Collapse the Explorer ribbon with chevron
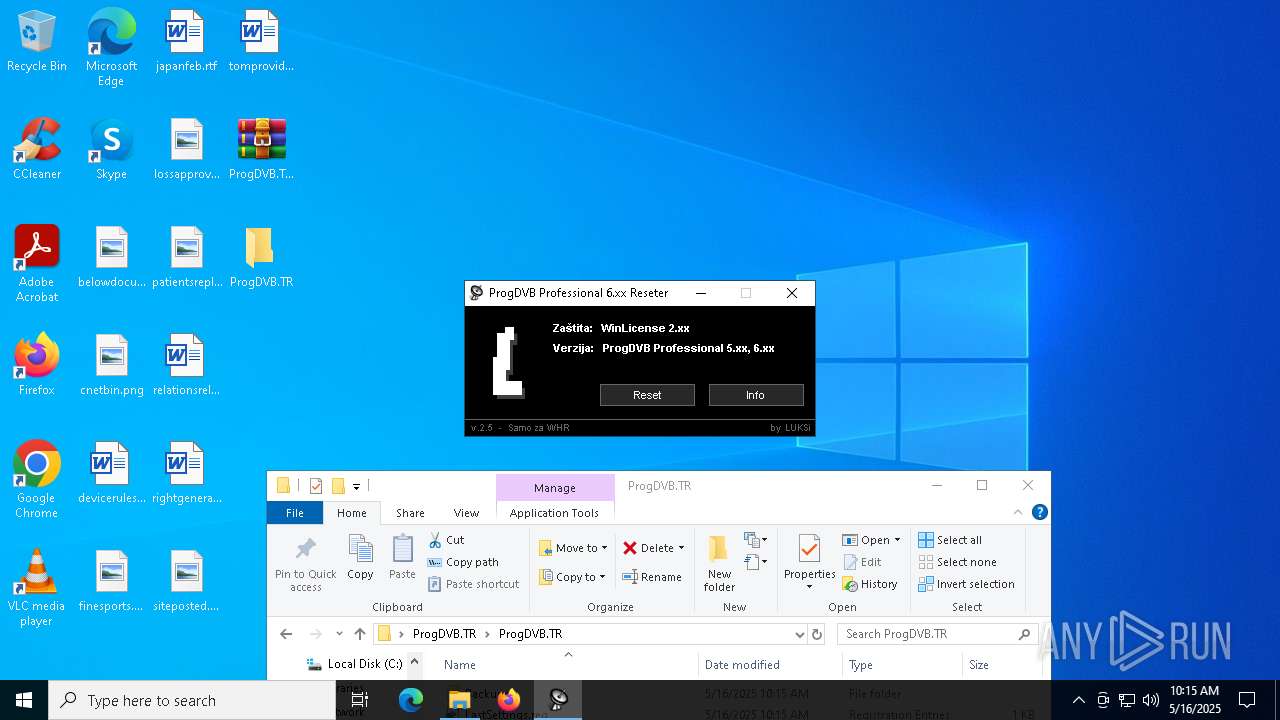1280x720 pixels. (1019, 512)
